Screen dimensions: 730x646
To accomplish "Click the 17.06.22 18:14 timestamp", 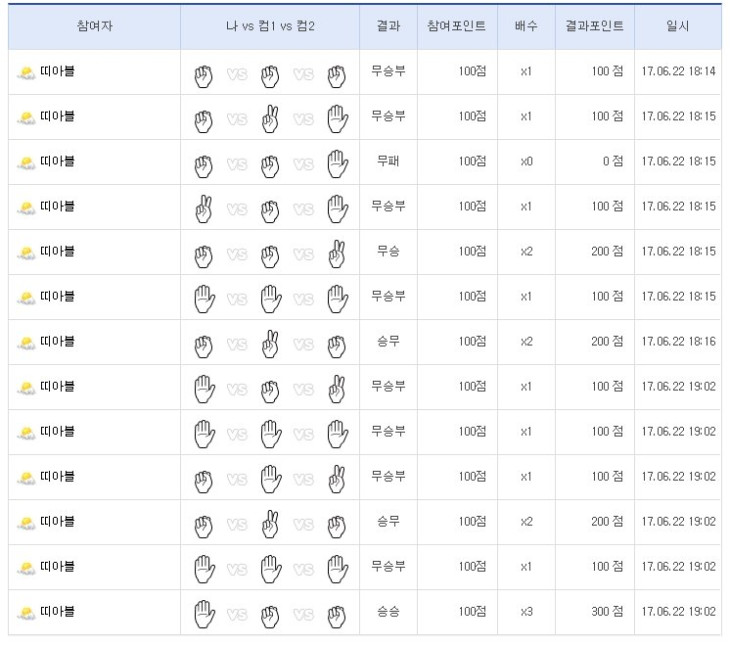I will pyautogui.click(x=678, y=71).
